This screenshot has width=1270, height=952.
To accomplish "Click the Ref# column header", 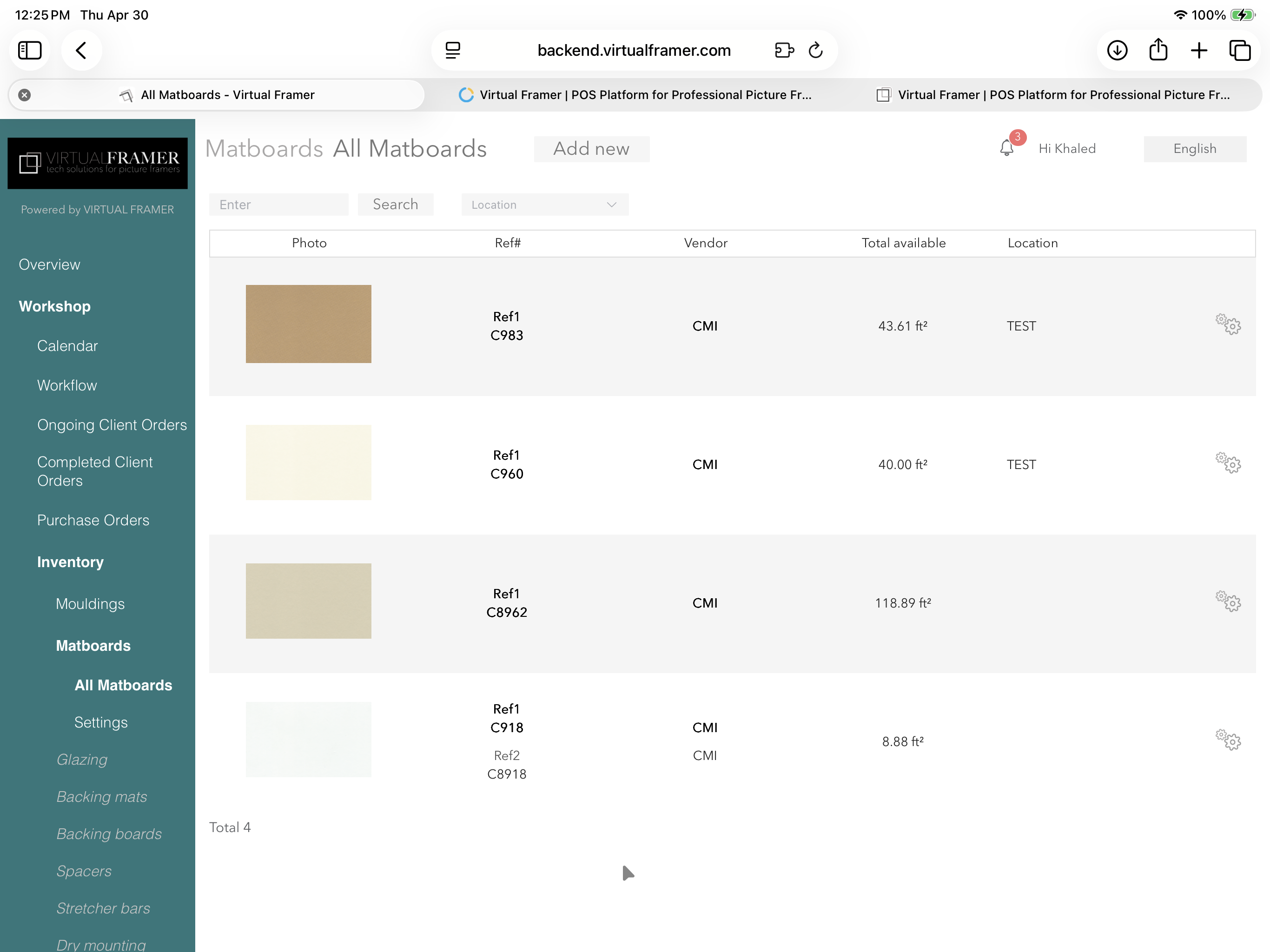I will click(508, 243).
